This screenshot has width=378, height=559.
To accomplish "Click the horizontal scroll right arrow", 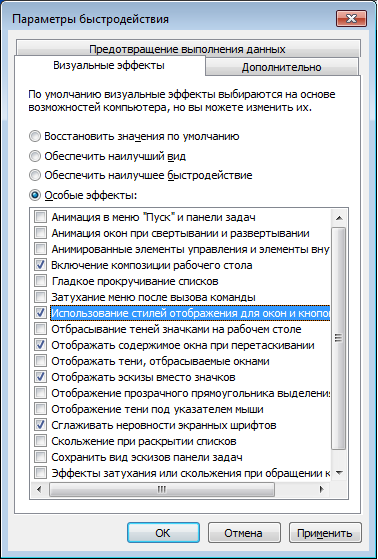I will pos(322,489).
